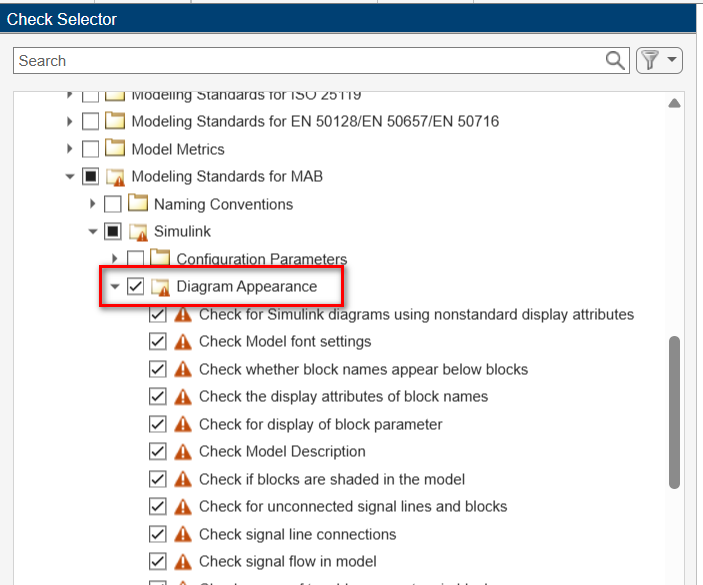Check the Configuration Parameters checkbox
Viewport: 703px width, 585px height.
pyautogui.click(x=135, y=259)
